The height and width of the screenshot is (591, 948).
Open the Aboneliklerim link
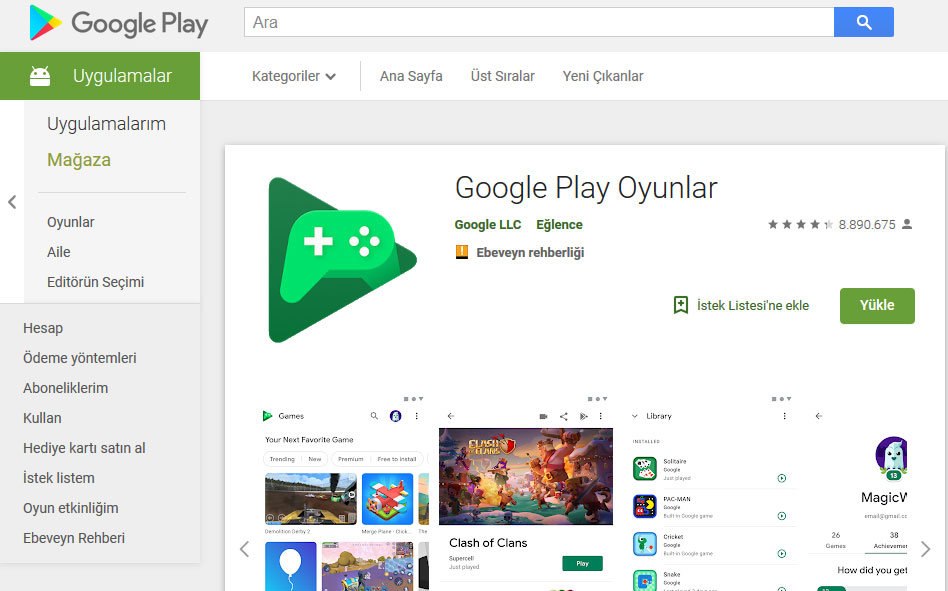[x=66, y=388]
